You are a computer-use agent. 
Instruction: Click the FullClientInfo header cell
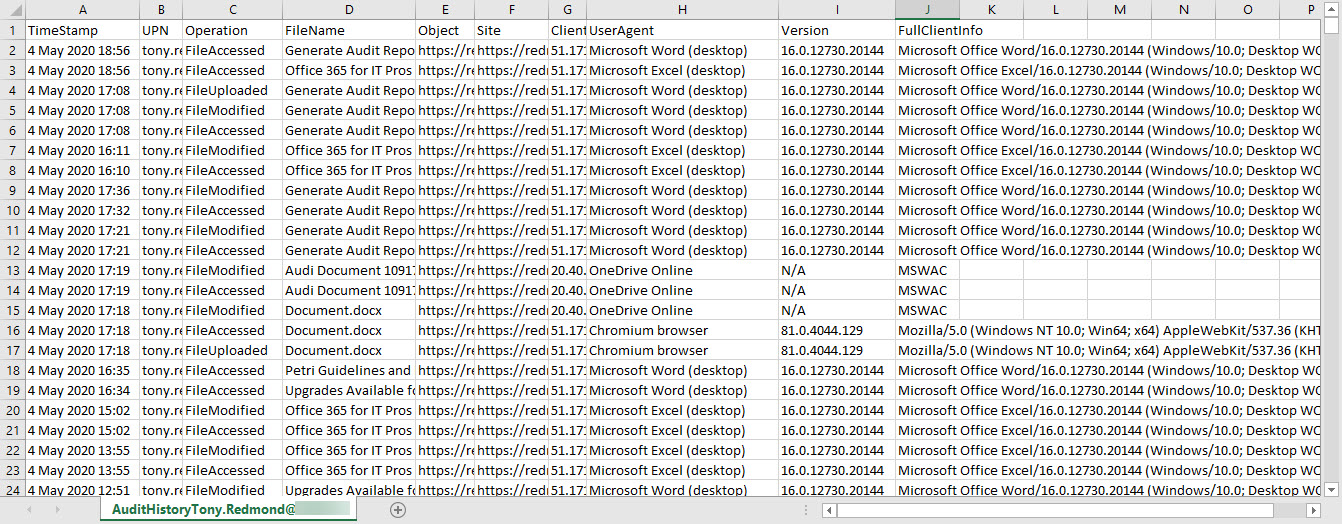point(927,30)
